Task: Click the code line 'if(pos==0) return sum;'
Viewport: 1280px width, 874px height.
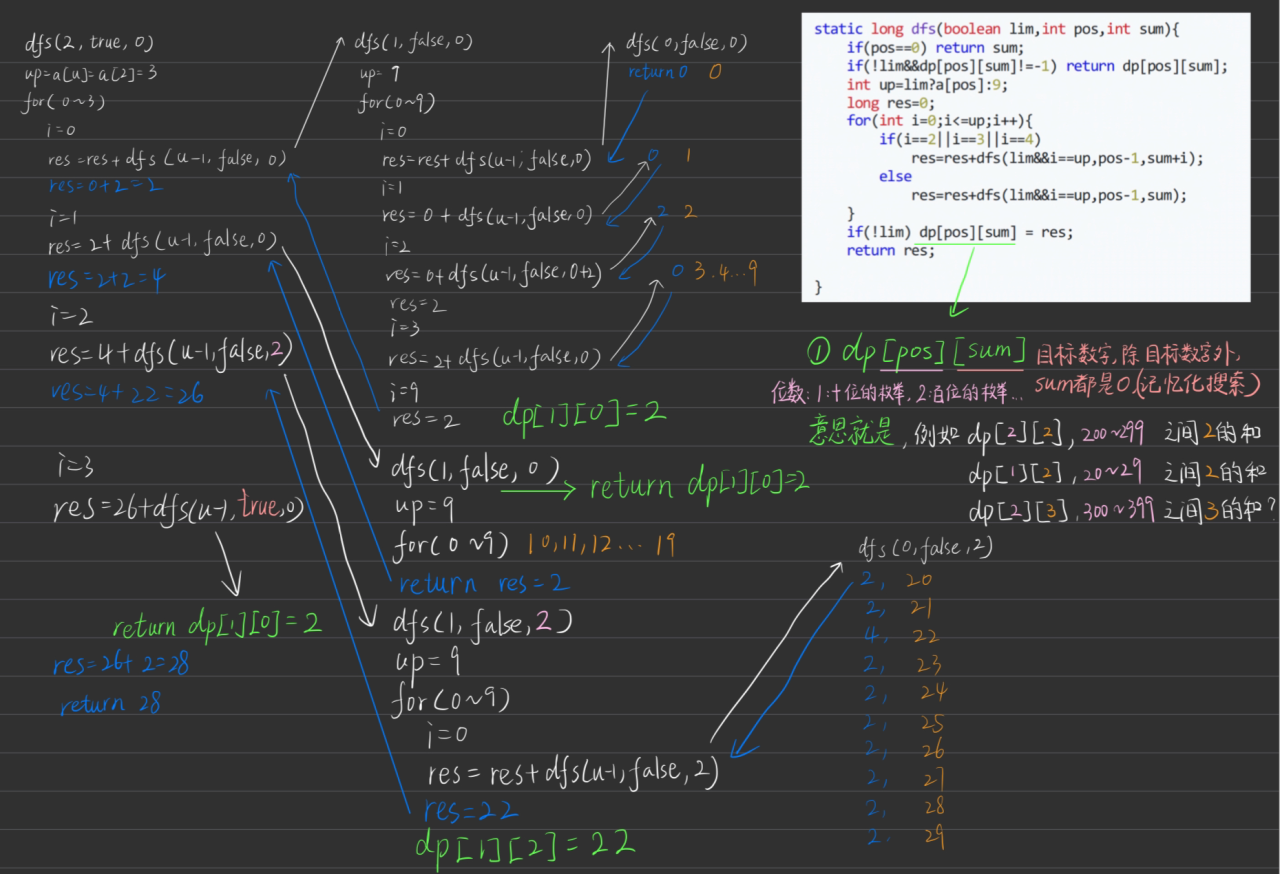Action: pos(935,48)
